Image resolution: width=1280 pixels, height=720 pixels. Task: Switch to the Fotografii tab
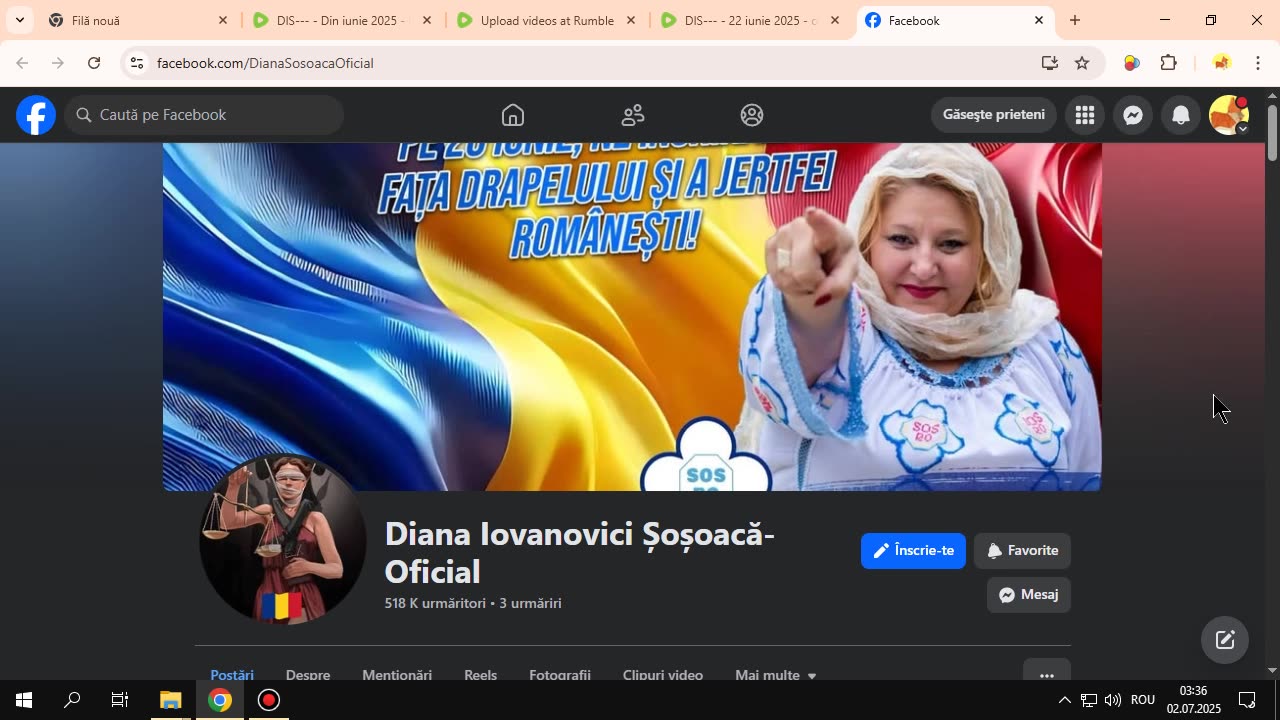(560, 675)
